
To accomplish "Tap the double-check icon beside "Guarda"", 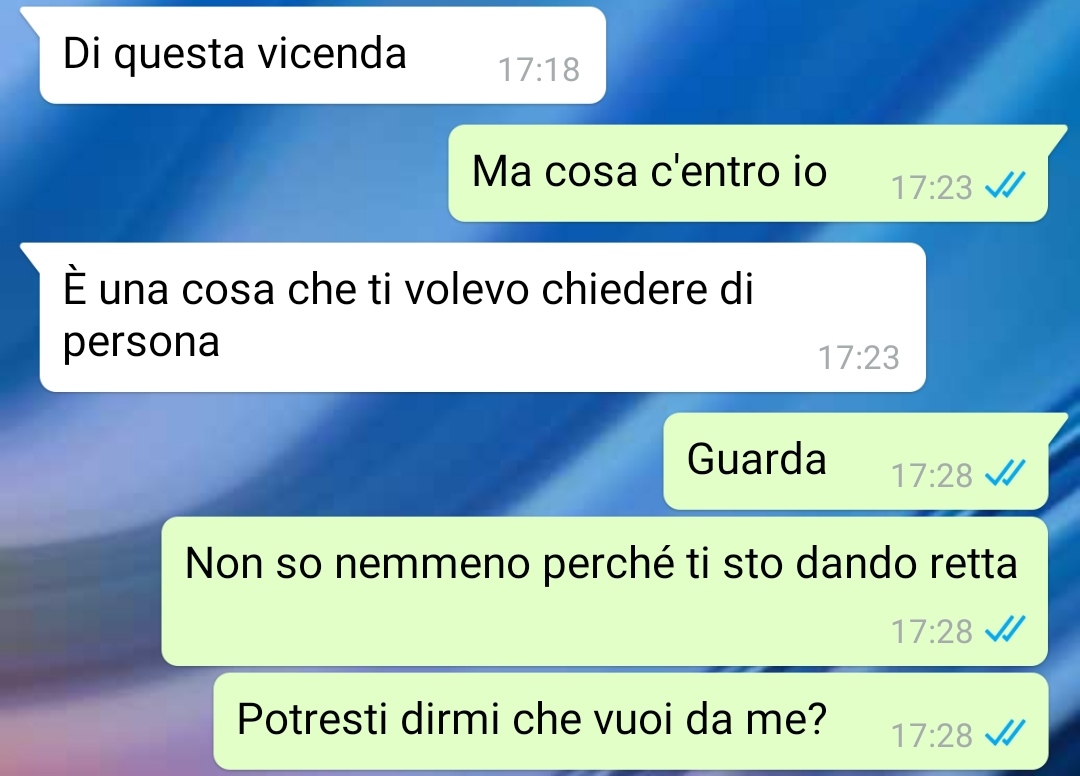I will (x=1005, y=473).
